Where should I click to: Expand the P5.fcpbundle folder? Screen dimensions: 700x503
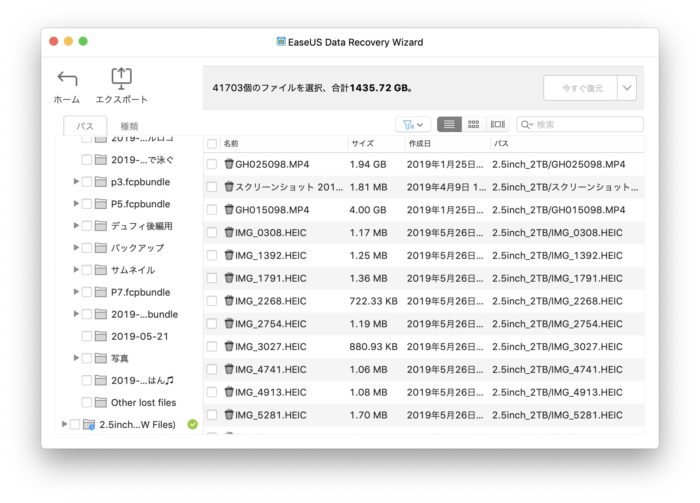coord(76,204)
